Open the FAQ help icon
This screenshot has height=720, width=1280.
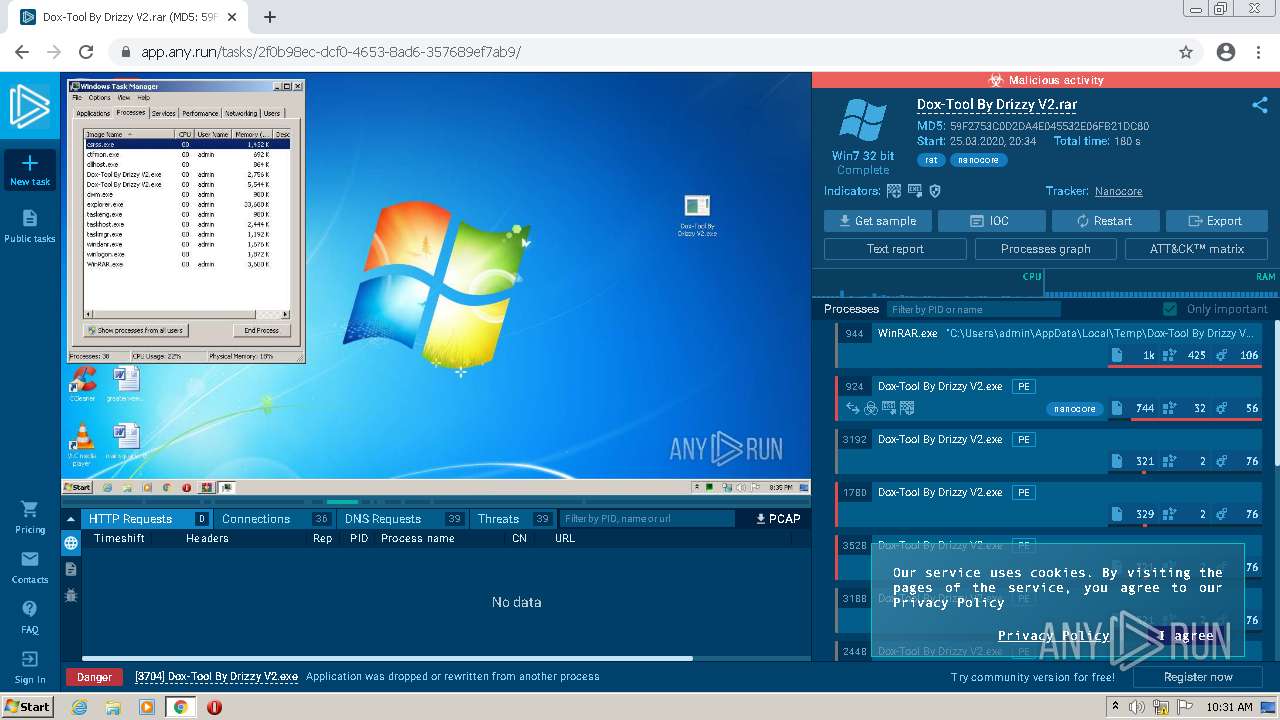30,609
